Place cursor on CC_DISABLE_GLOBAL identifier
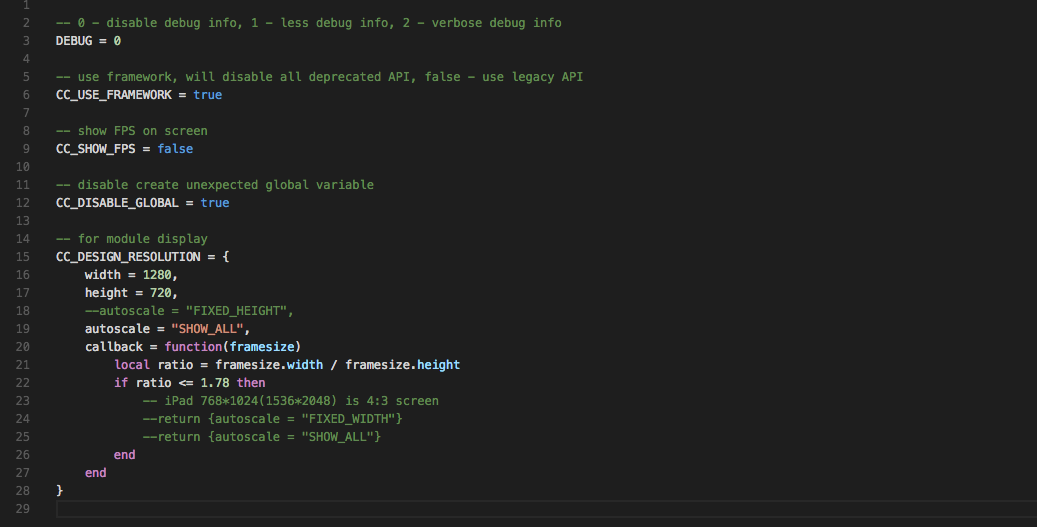Screen dimensions: 1037x527 120,203
